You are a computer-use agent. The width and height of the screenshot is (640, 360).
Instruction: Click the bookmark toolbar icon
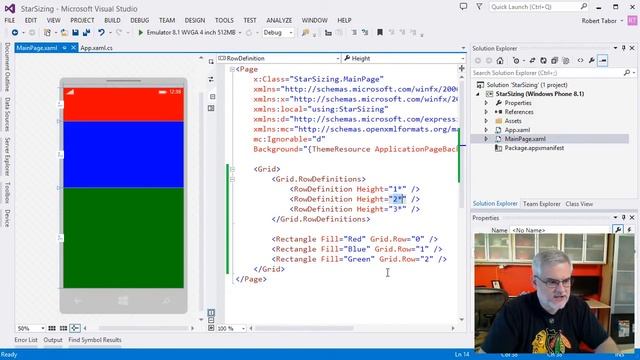pos(380,32)
